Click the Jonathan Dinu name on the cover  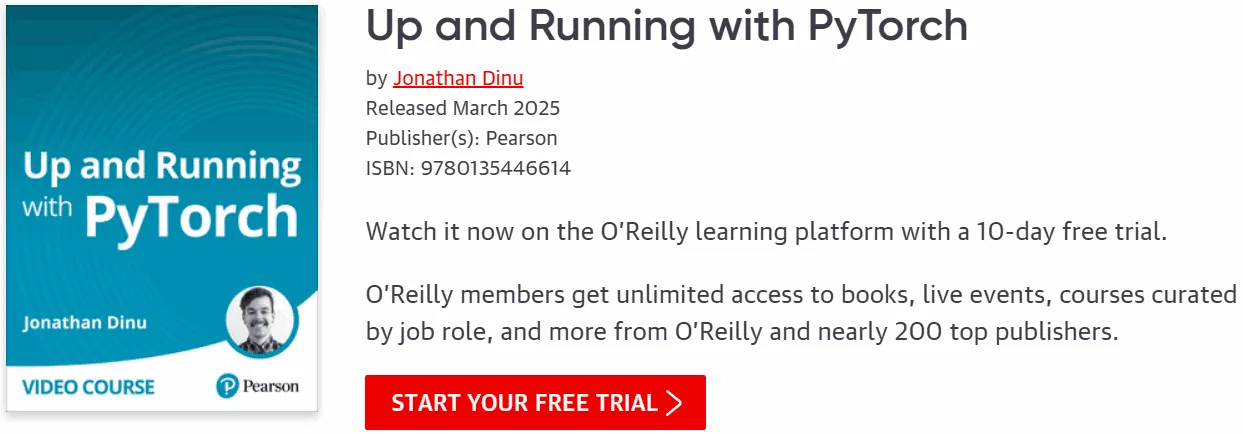tap(85, 323)
